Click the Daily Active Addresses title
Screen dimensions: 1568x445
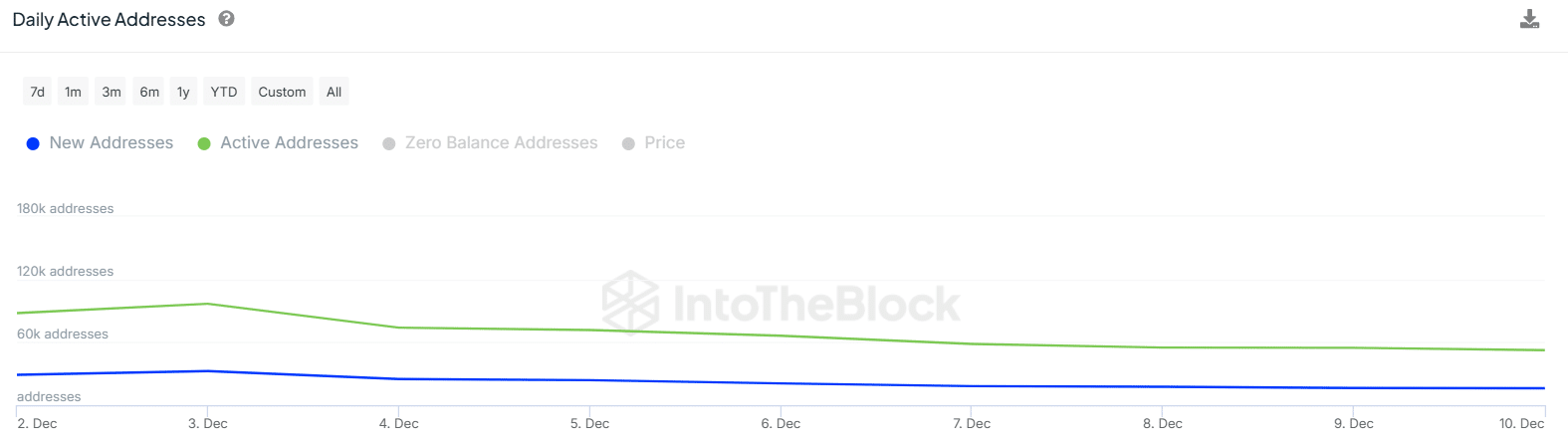pyautogui.click(x=109, y=20)
